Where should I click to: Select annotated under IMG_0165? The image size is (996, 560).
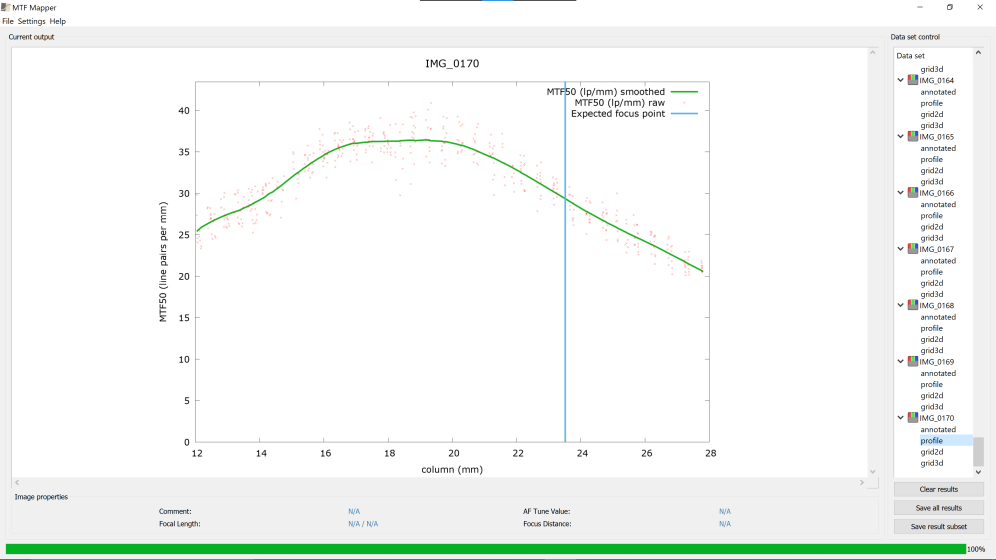[938, 148]
